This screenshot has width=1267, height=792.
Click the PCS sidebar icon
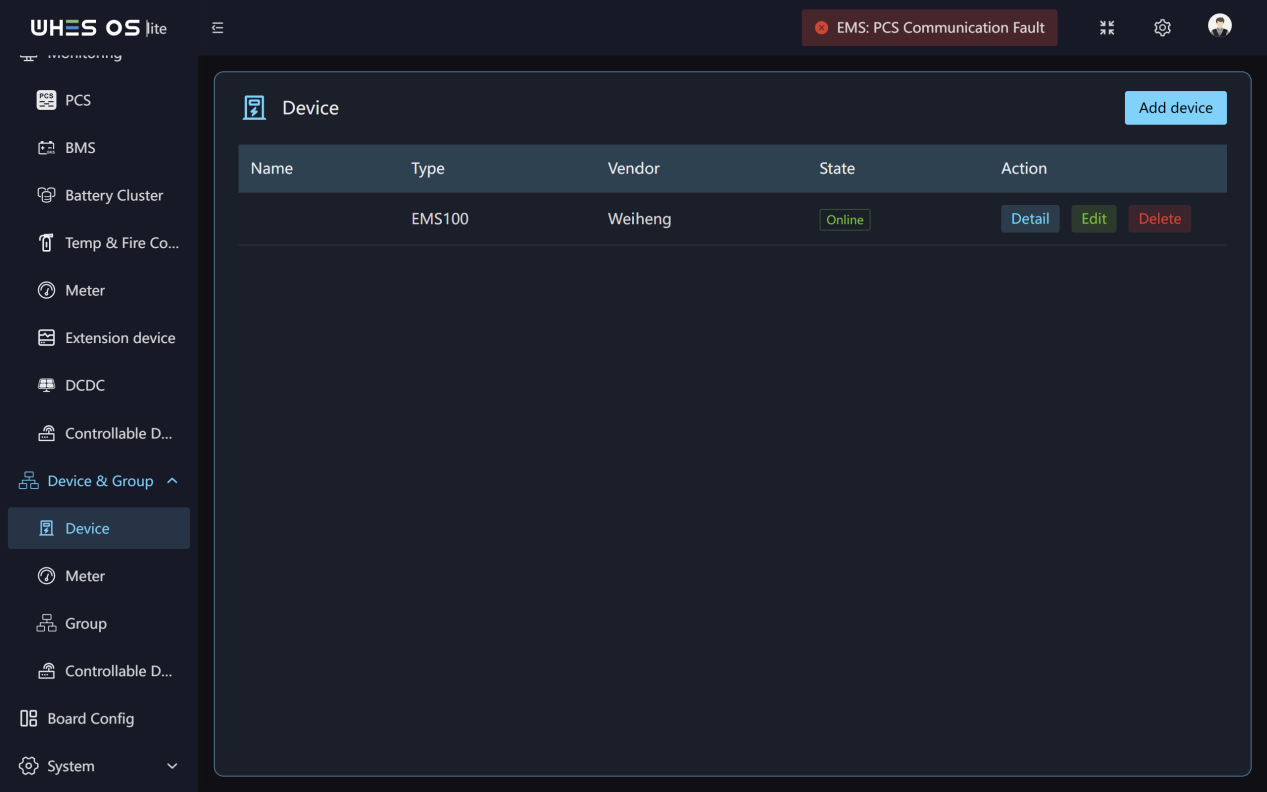46,100
